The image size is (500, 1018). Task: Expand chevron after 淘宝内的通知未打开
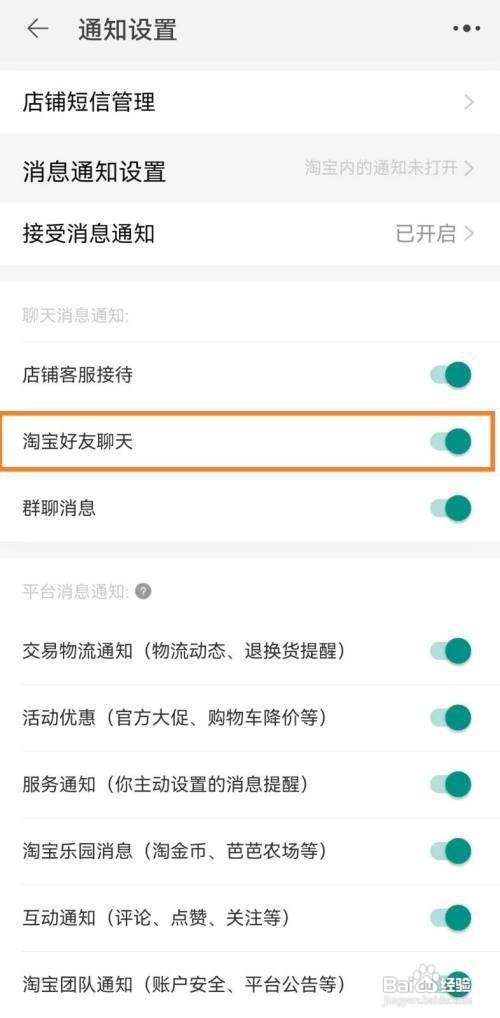point(469,168)
